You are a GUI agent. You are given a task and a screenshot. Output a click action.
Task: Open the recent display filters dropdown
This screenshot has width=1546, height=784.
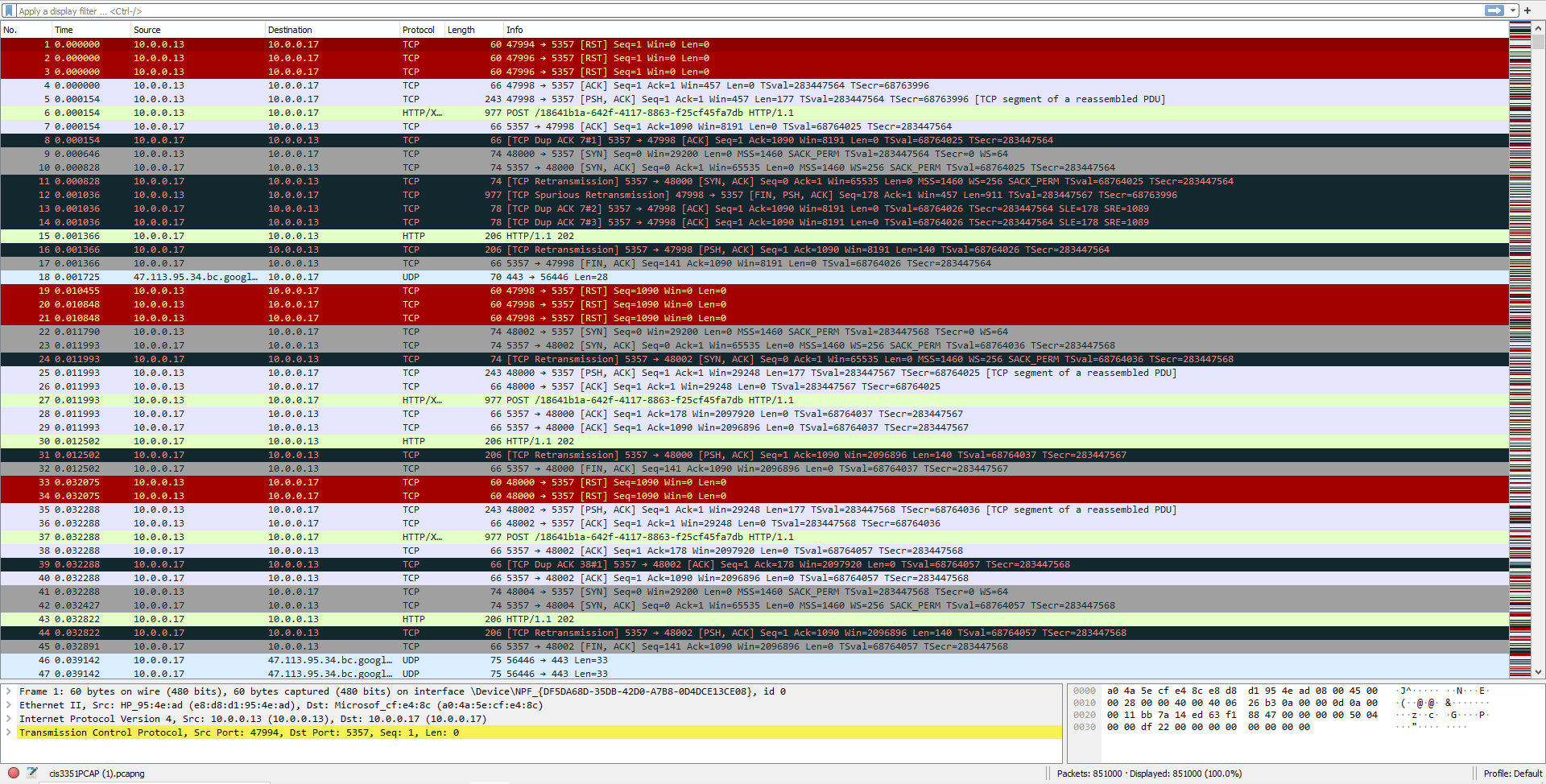click(1511, 10)
